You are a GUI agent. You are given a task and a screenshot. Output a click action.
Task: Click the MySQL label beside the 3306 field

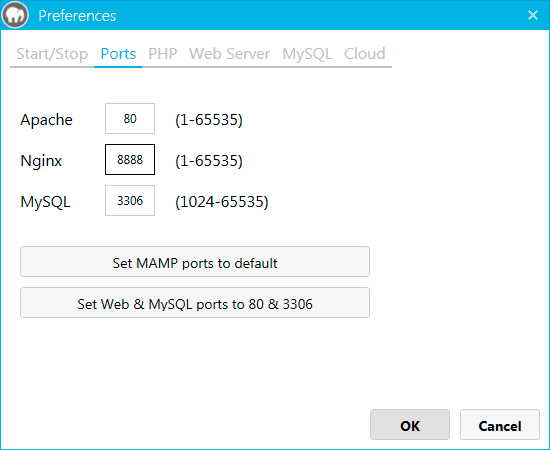coord(45,202)
